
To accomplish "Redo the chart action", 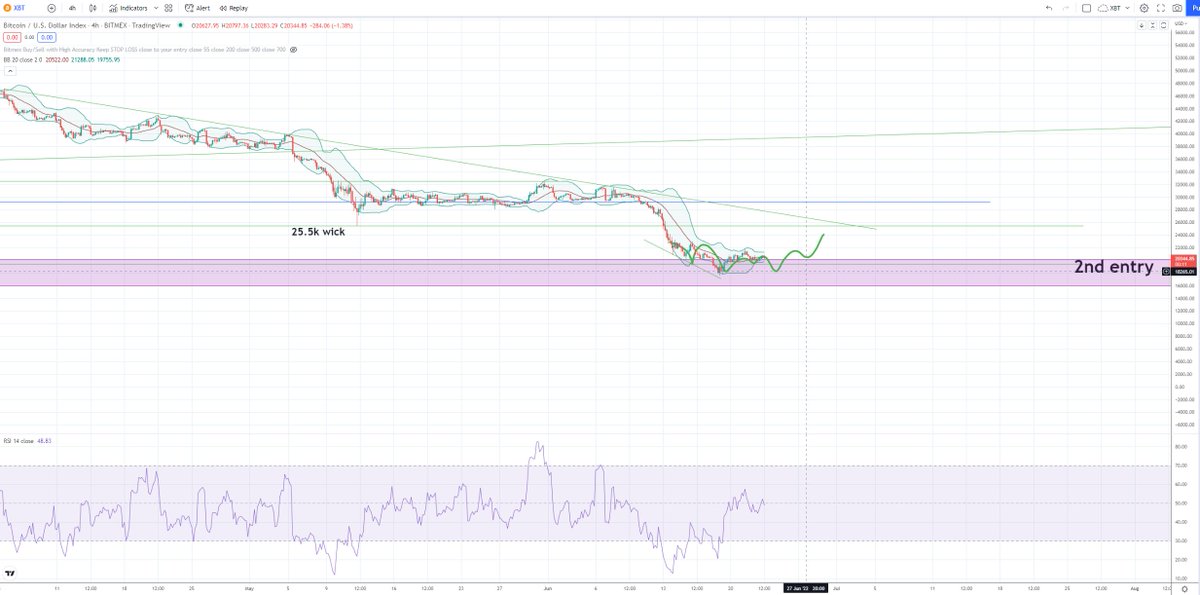I will click(1066, 8).
